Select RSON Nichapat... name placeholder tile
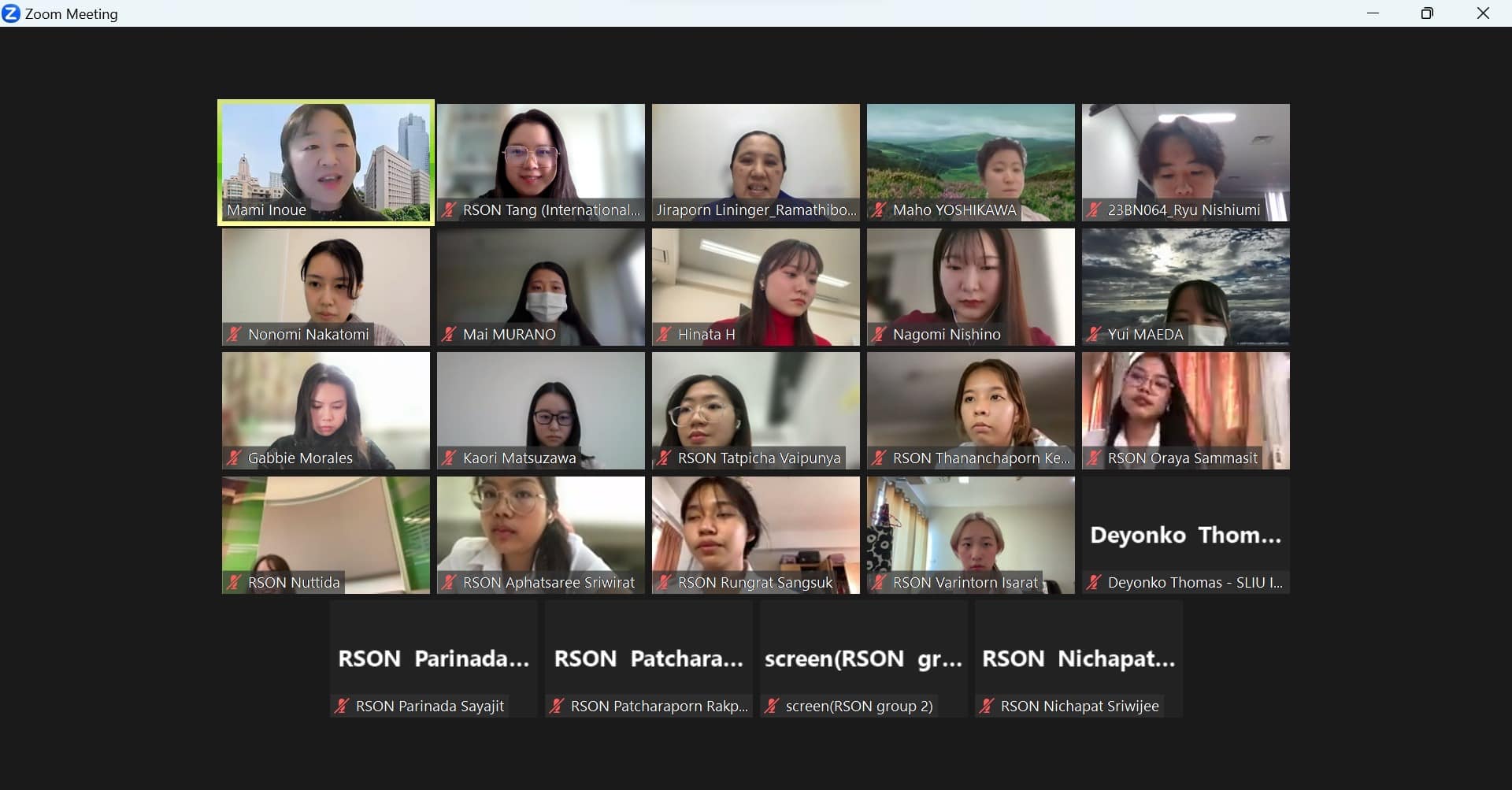 click(1079, 658)
